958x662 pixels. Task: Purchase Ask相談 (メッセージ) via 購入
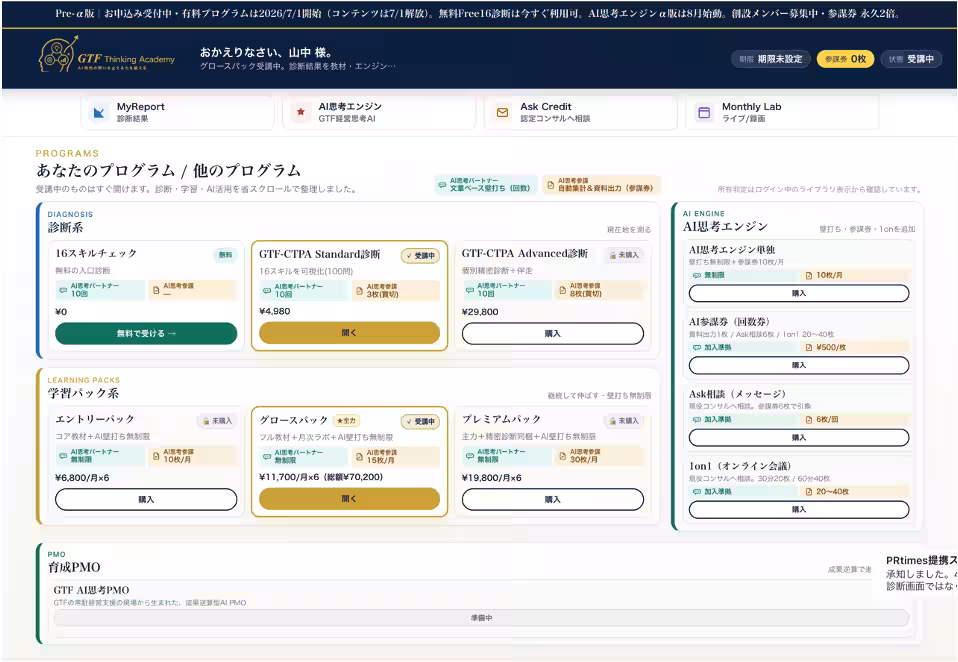click(799, 438)
